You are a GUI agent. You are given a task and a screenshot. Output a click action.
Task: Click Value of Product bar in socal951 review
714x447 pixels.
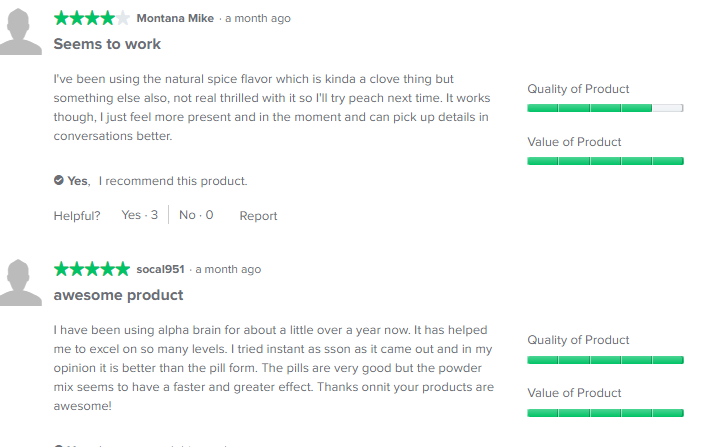click(x=605, y=413)
